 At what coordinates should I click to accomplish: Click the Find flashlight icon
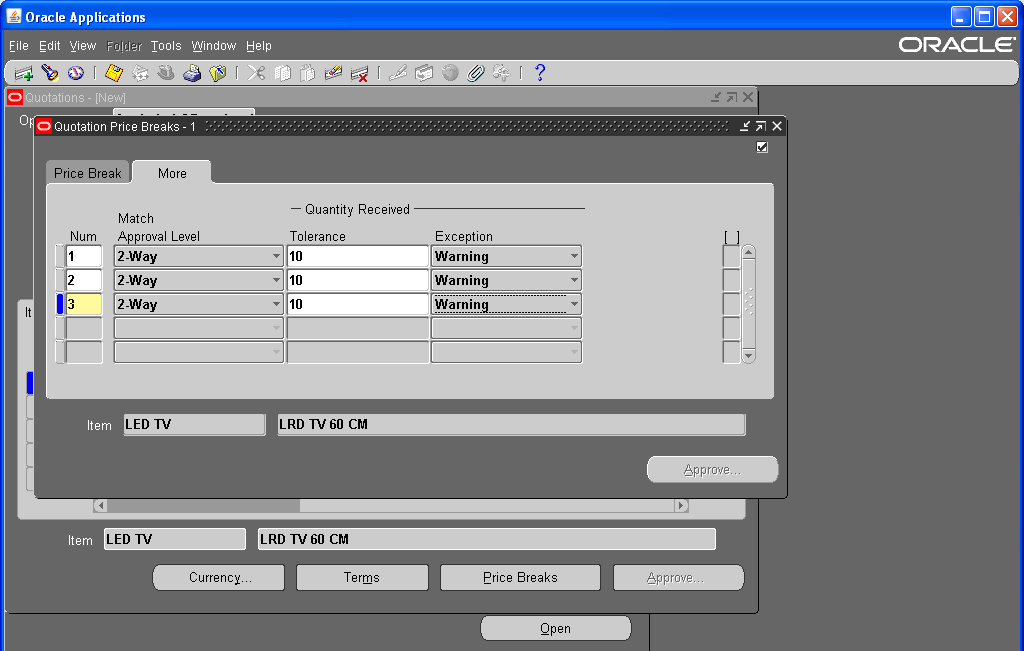(x=50, y=73)
